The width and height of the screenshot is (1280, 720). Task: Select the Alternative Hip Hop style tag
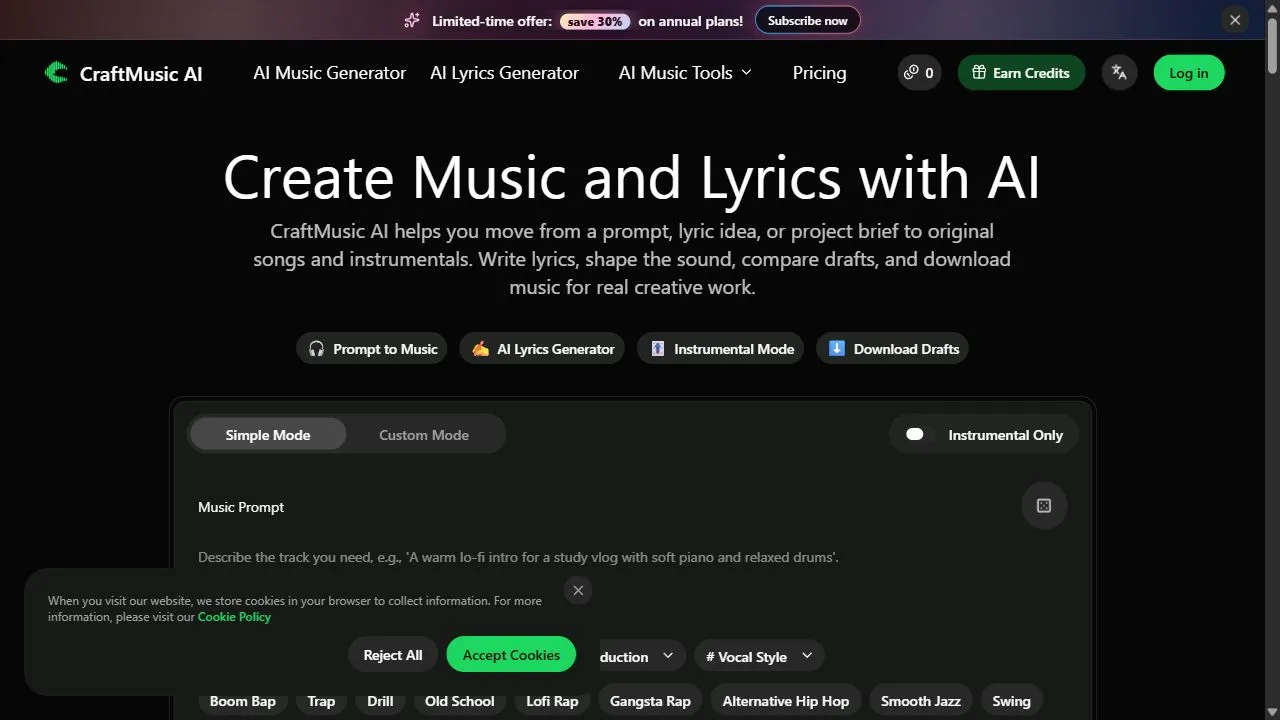click(786, 701)
